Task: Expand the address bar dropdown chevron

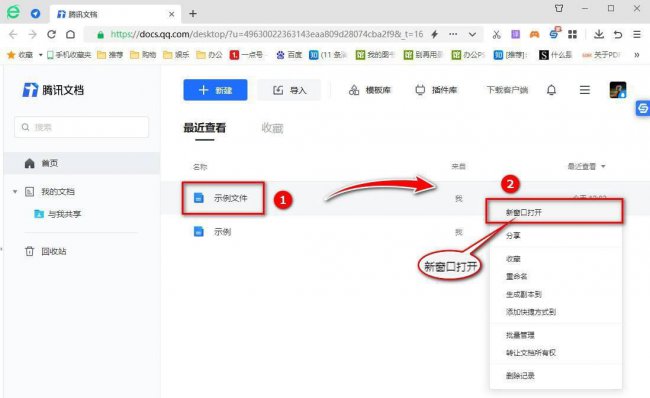Action: pos(472,35)
